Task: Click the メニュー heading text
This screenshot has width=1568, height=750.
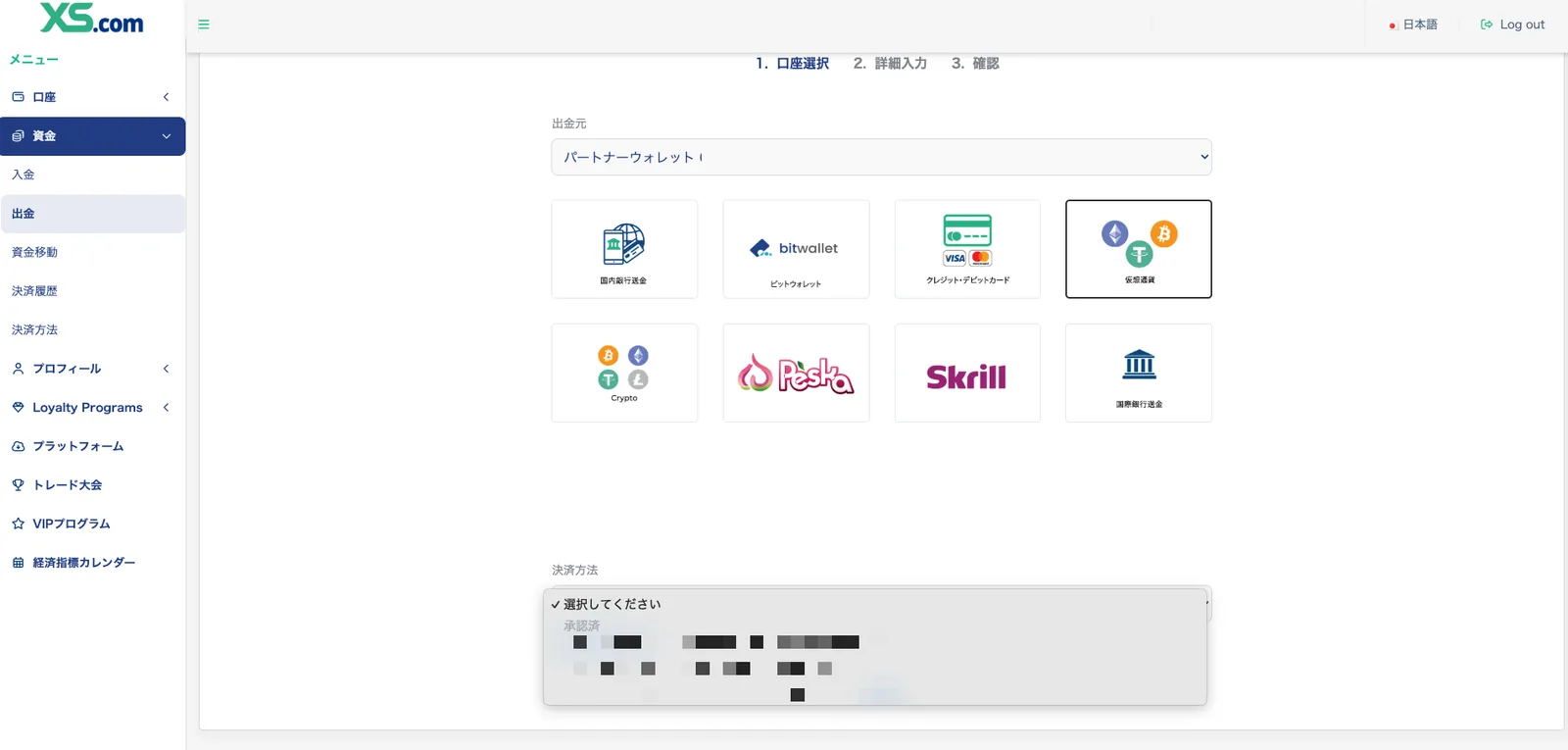Action: click(34, 60)
